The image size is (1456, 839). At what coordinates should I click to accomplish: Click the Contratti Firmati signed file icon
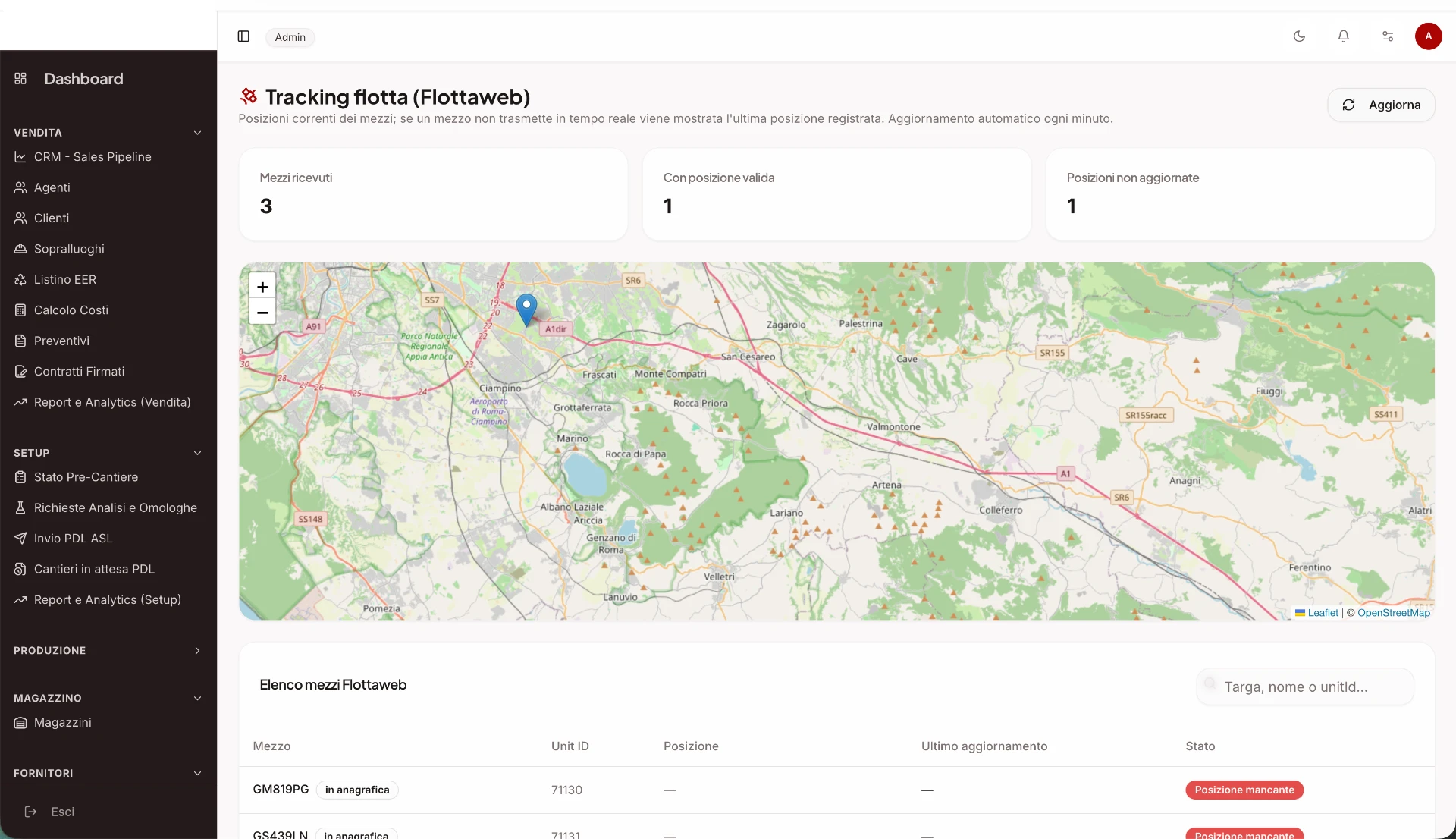(20, 372)
